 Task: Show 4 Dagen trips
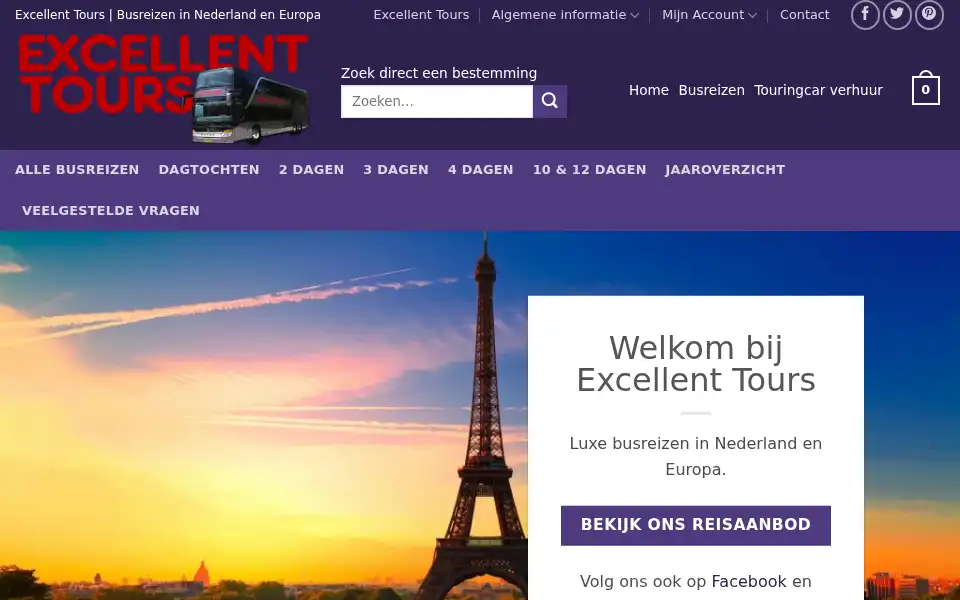[x=481, y=170]
